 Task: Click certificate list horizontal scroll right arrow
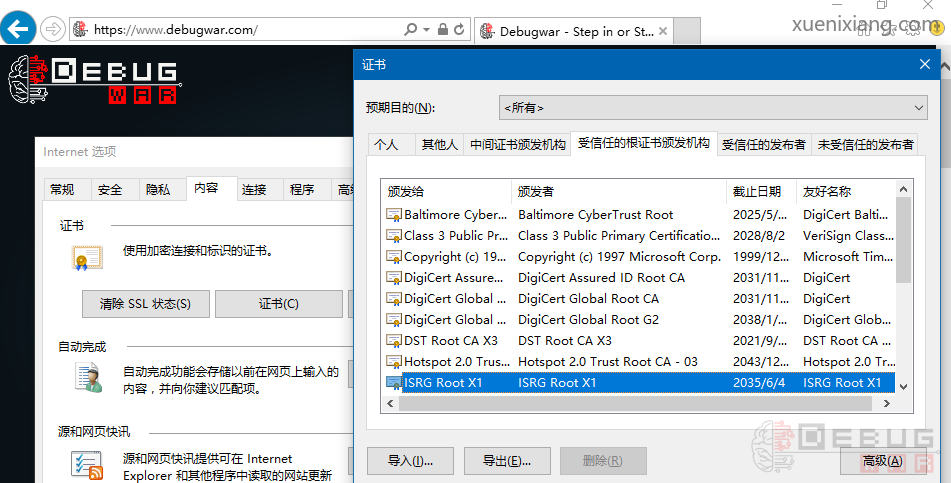(x=887, y=404)
